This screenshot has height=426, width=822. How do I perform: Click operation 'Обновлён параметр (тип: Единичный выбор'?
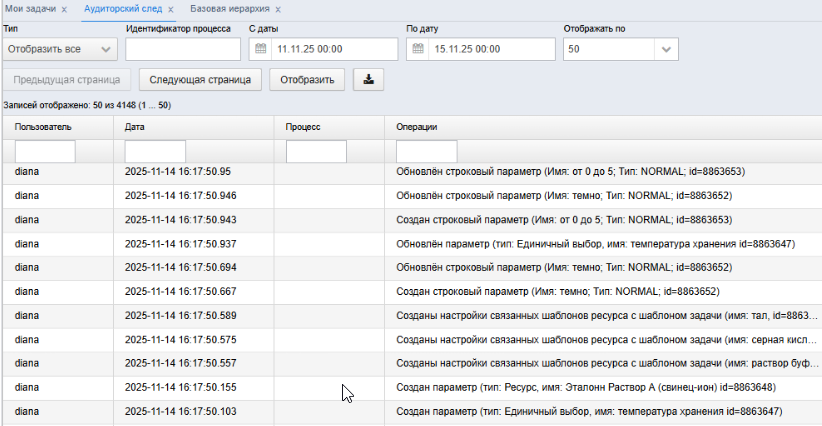click(596, 244)
